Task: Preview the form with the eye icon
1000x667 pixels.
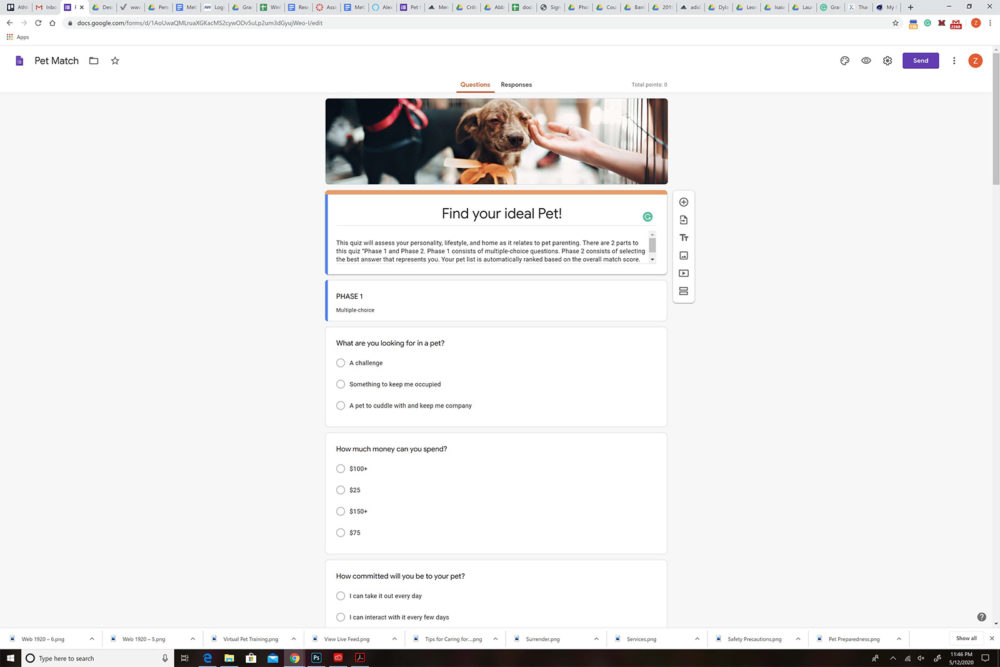Action: tap(866, 61)
